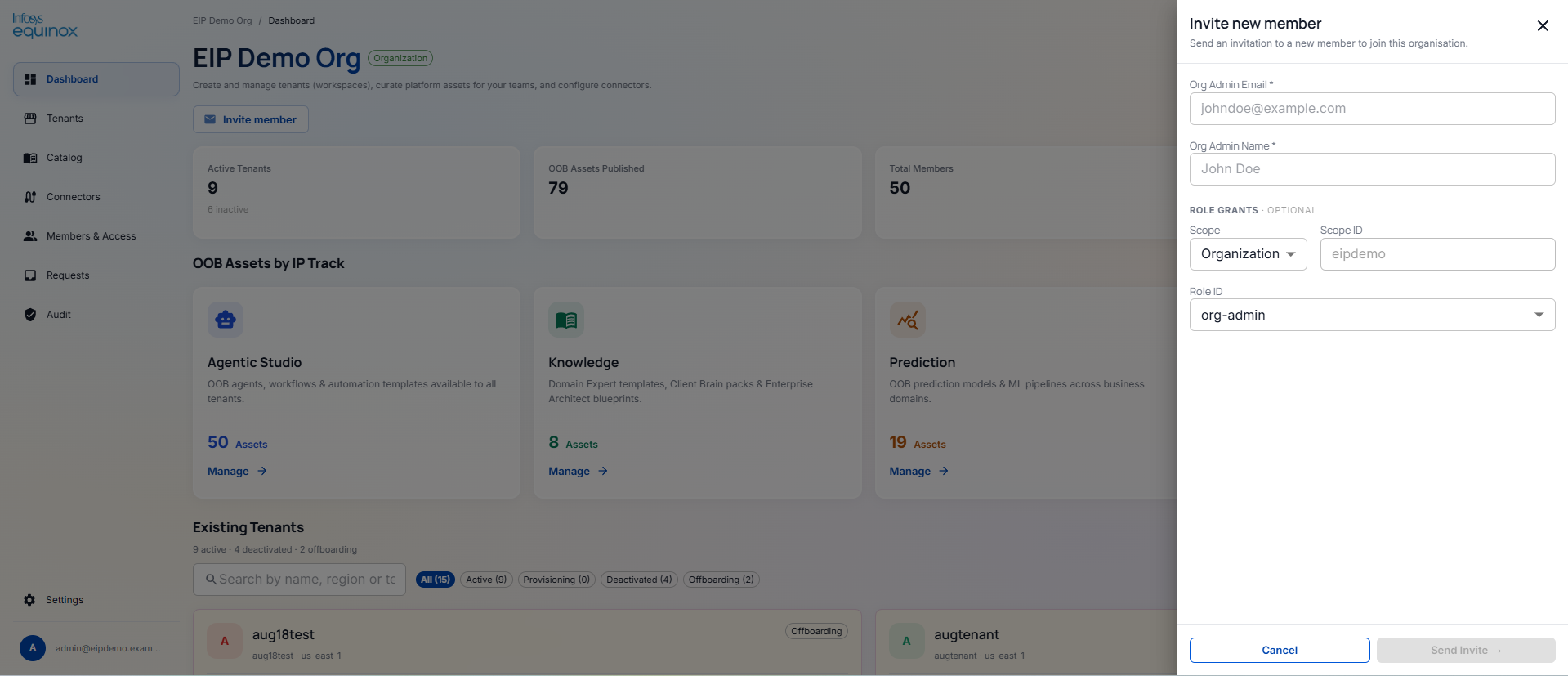The height and width of the screenshot is (676, 1568).
Task: Click the Requests inbox icon
Action: point(30,275)
